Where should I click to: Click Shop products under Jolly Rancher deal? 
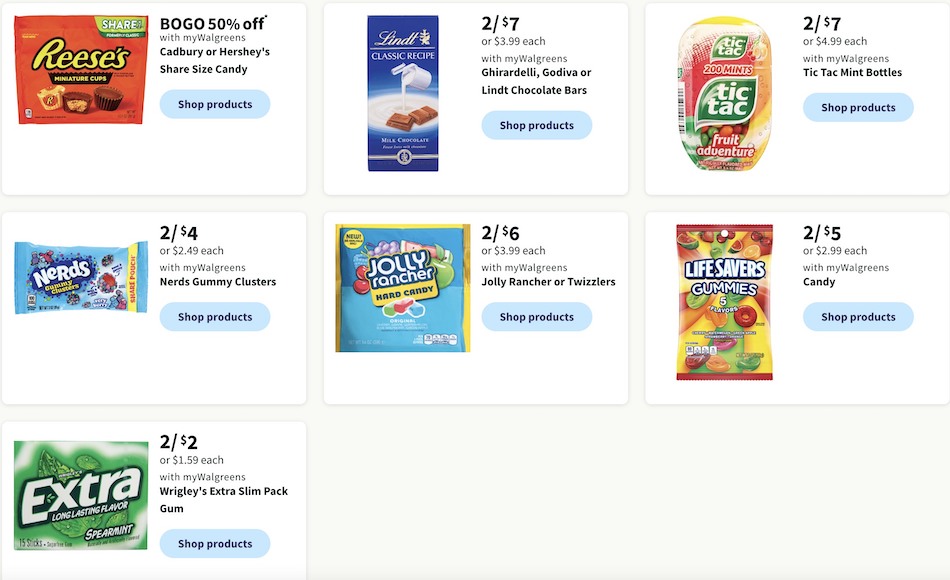point(537,316)
